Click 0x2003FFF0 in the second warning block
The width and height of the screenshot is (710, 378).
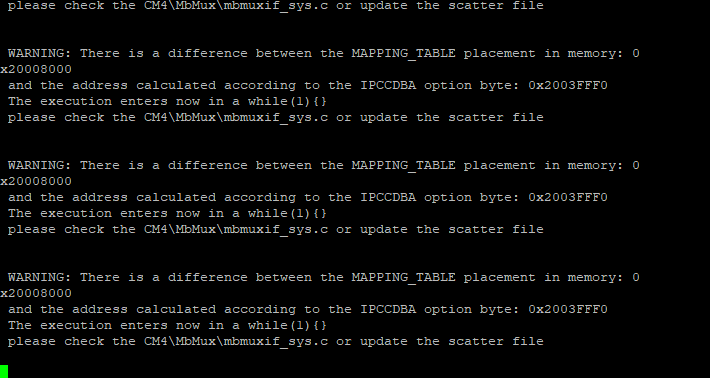[567, 197]
